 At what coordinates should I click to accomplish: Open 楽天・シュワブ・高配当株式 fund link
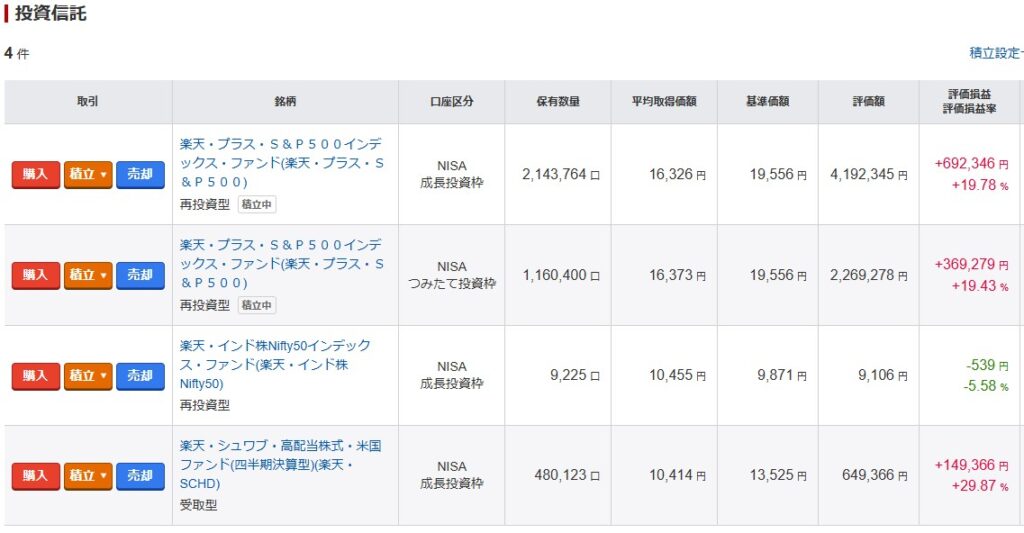pos(280,464)
